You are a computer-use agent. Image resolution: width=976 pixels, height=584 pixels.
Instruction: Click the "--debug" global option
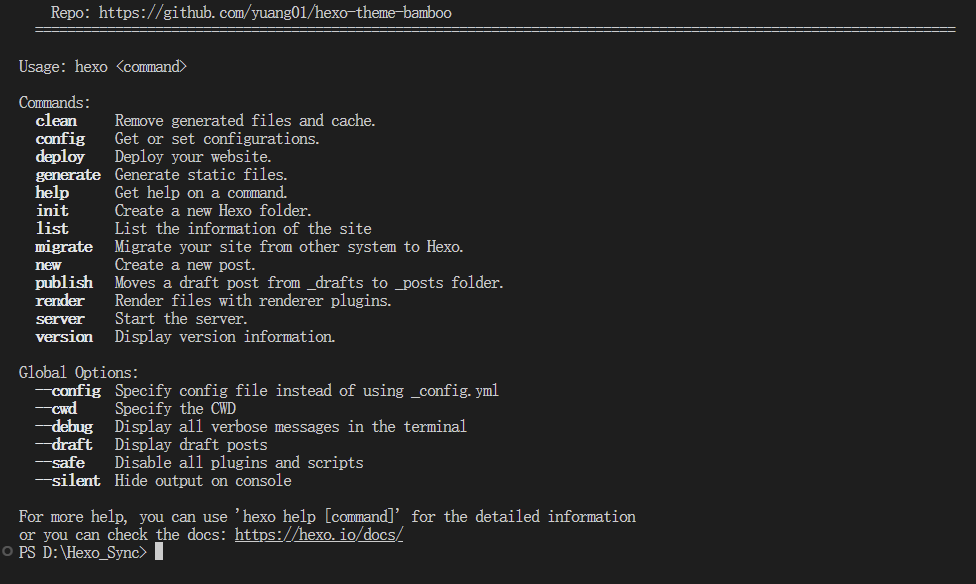(x=64, y=427)
